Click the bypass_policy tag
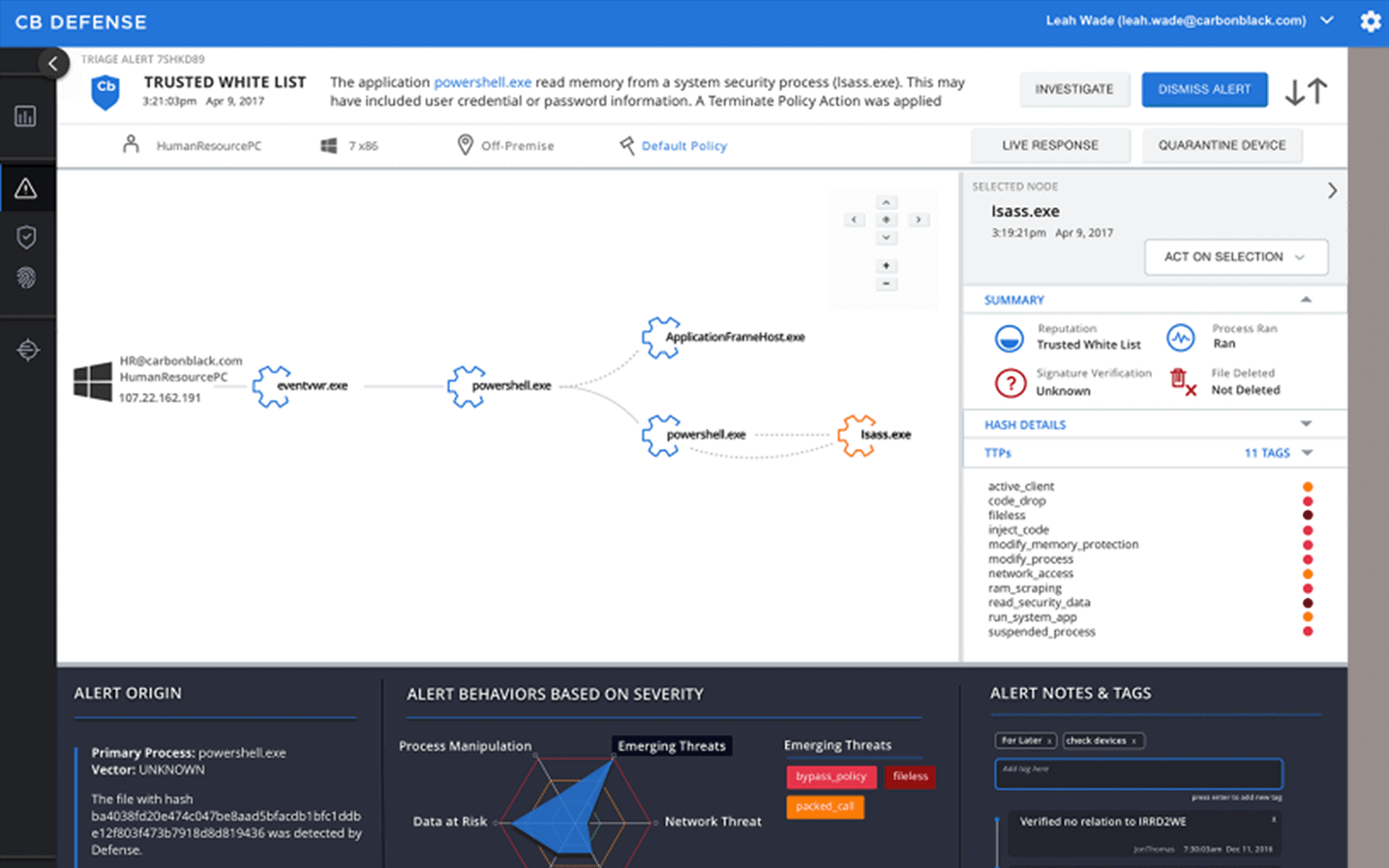Screen dimensions: 1389x868 point(831,777)
